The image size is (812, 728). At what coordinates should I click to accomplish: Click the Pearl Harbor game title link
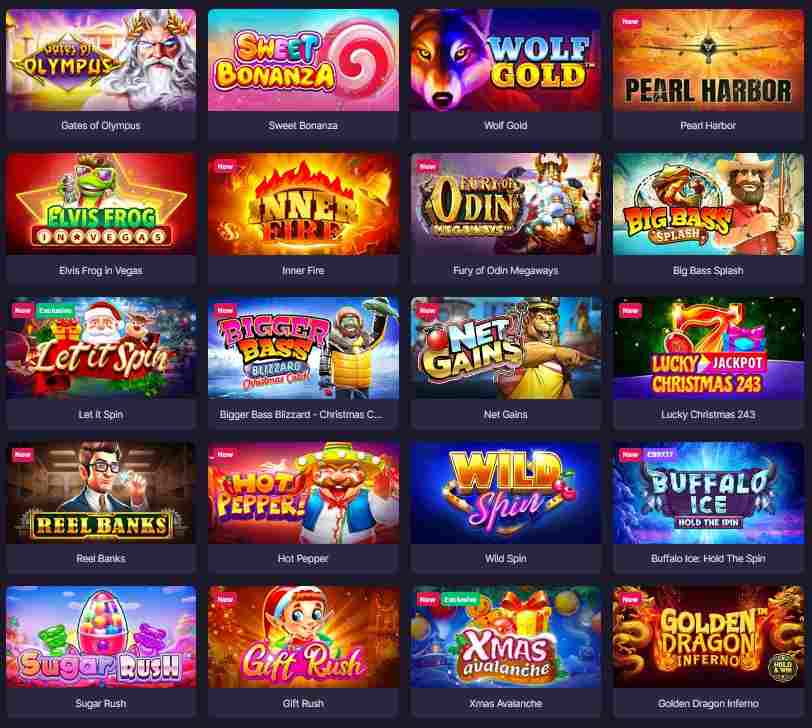tap(708, 125)
